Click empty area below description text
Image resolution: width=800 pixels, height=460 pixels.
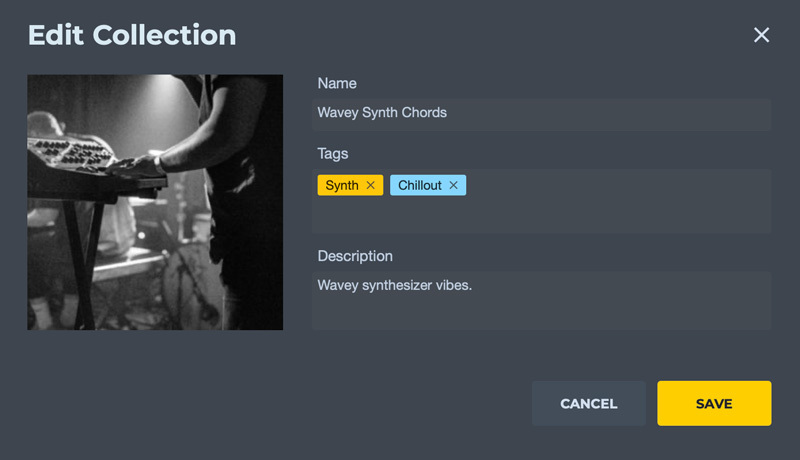(540, 313)
